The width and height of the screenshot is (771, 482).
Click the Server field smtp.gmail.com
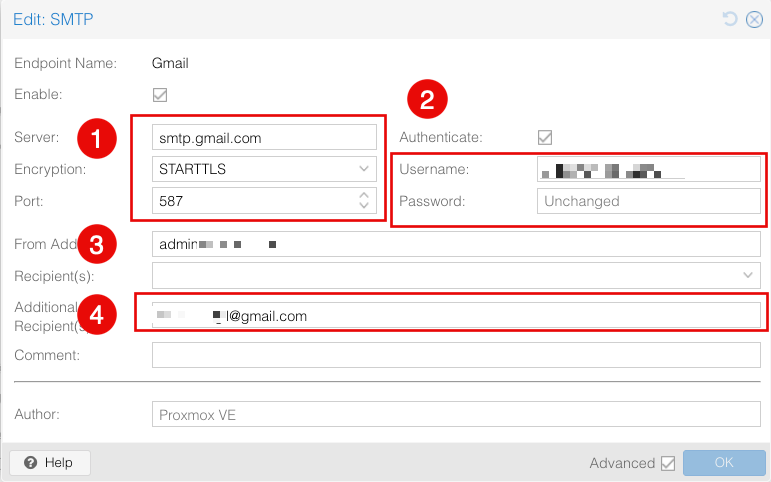[264, 137]
